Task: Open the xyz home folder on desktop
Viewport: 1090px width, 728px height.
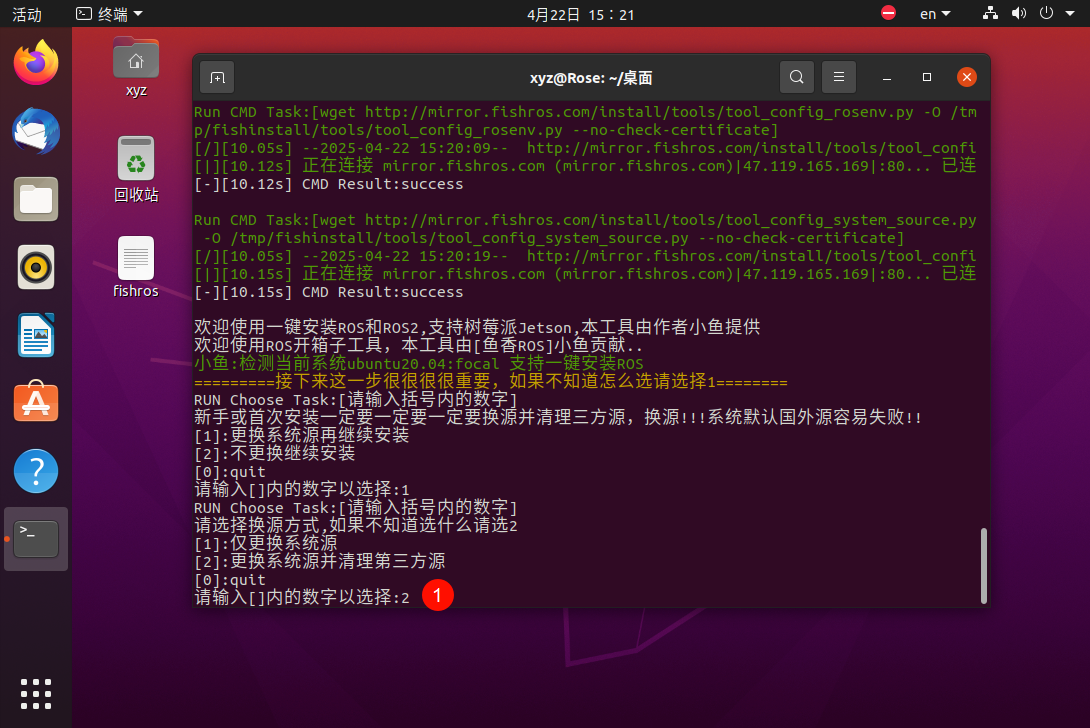Action: coord(136,67)
